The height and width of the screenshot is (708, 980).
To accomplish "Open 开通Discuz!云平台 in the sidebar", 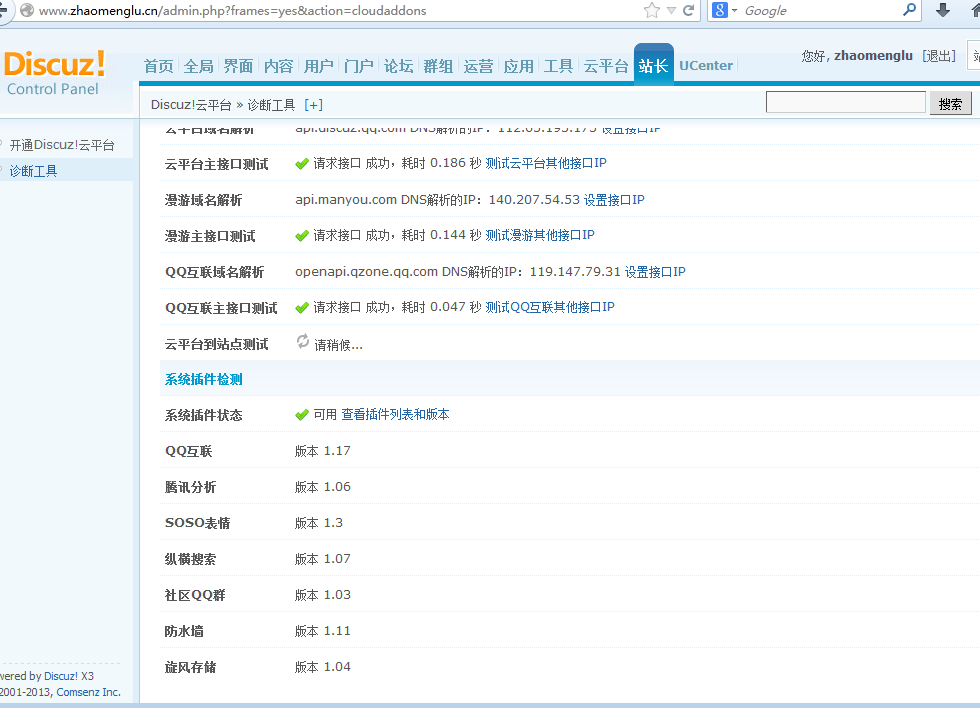I will [62, 145].
